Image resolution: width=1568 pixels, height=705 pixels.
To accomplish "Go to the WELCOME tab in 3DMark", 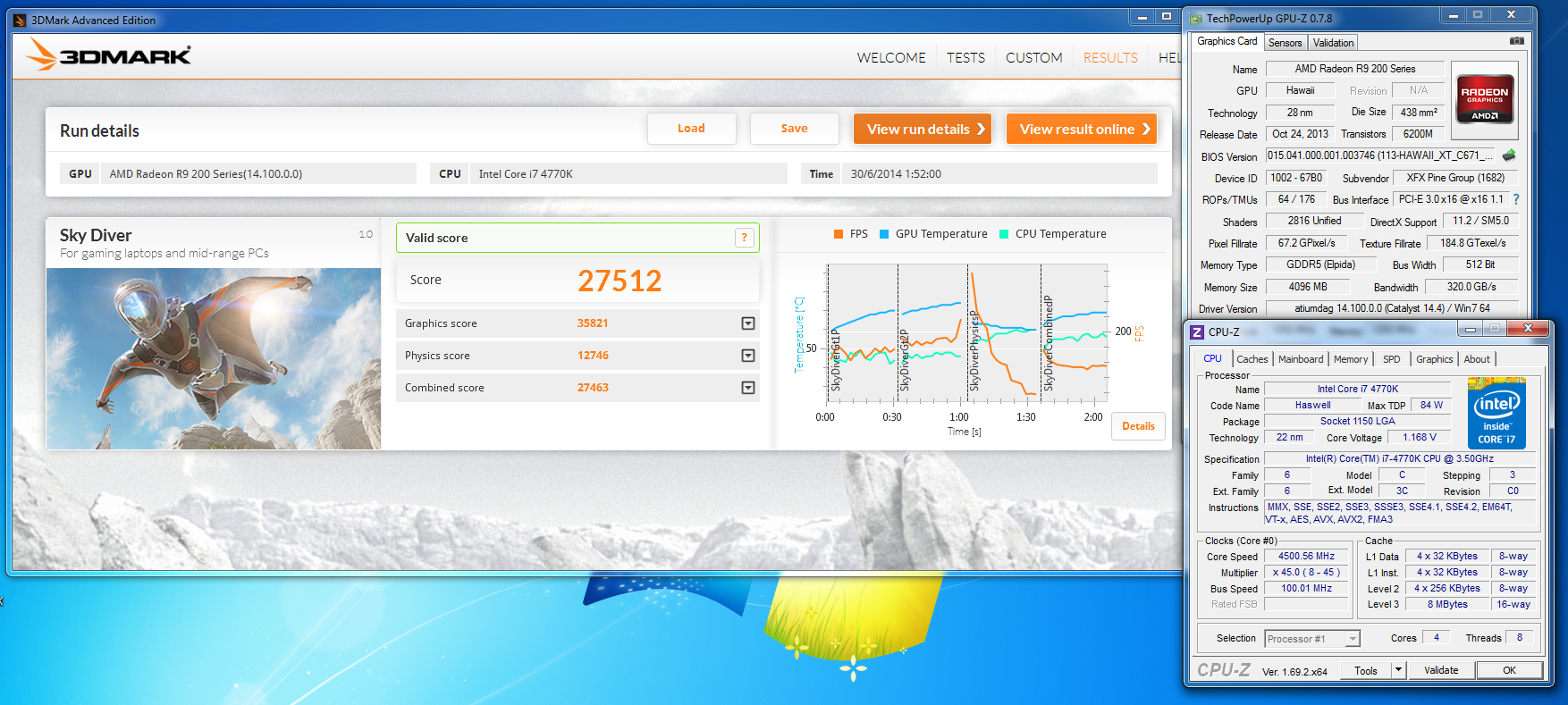I will tap(891, 57).
